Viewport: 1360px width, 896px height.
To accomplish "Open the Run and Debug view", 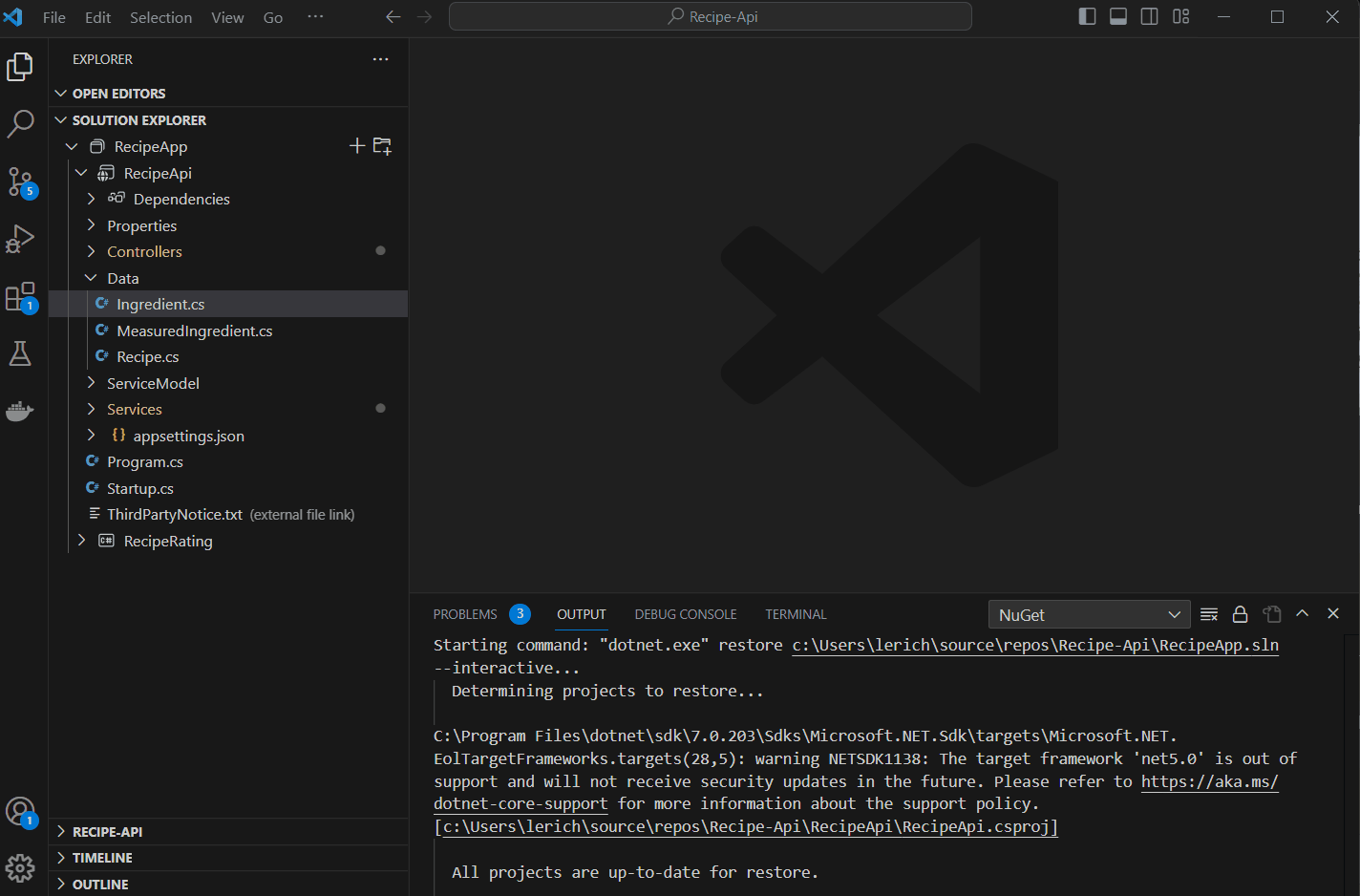I will (x=21, y=239).
